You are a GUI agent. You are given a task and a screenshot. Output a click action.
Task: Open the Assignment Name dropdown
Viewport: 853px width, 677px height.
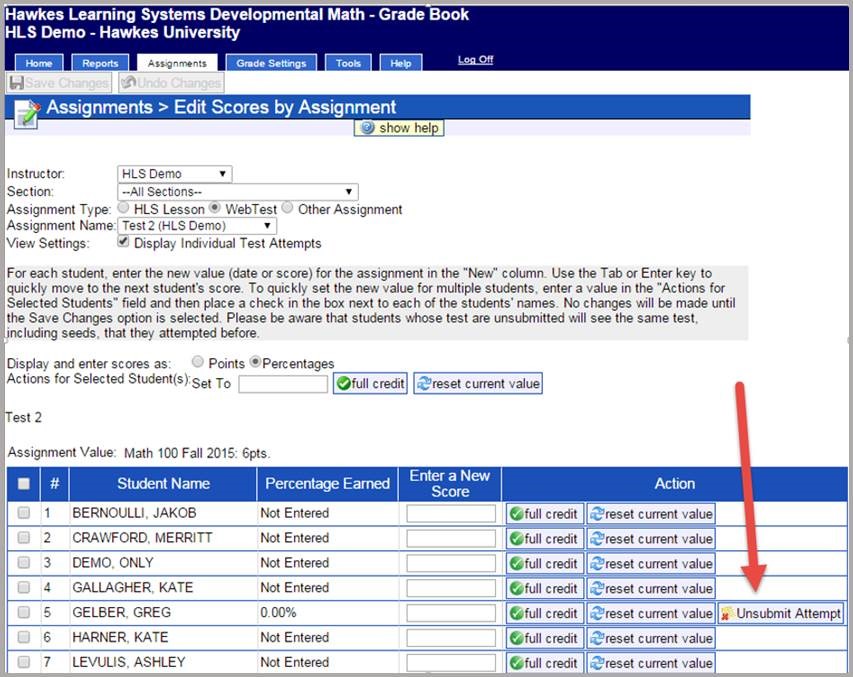point(197,226)
